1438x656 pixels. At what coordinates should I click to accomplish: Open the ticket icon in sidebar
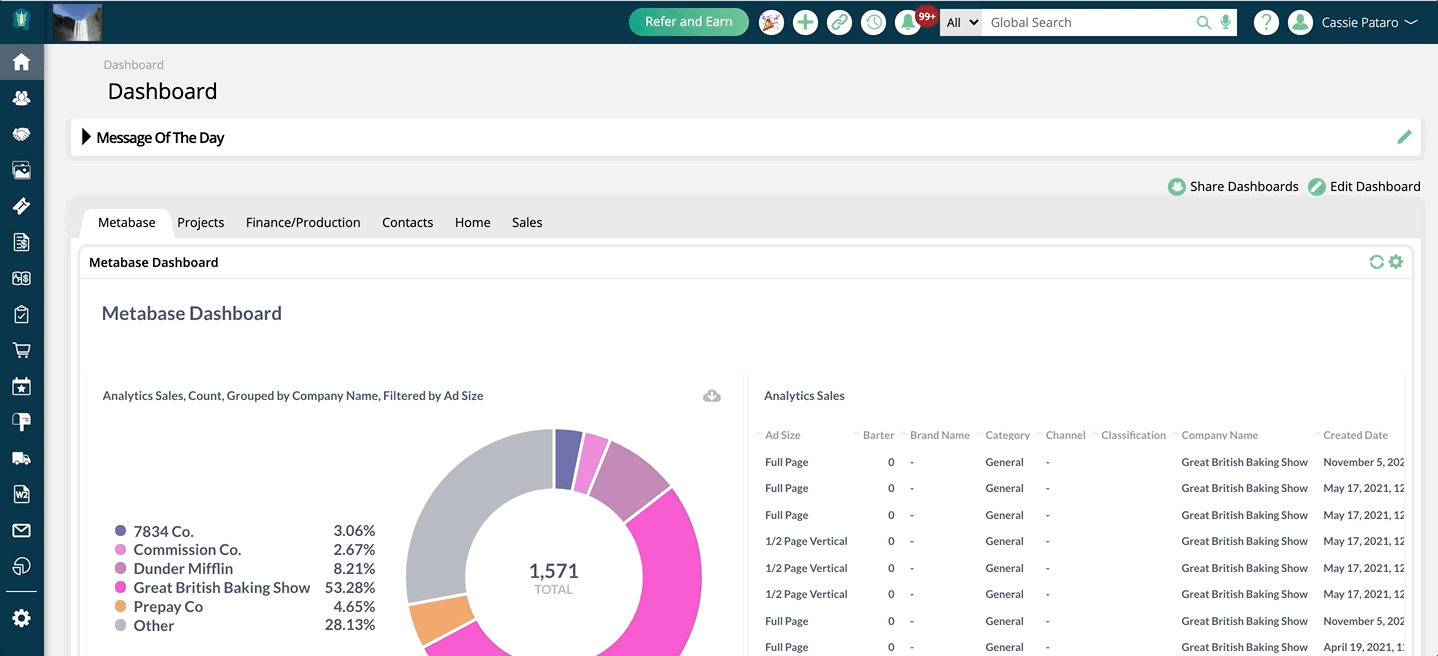(x=21, y=206)
